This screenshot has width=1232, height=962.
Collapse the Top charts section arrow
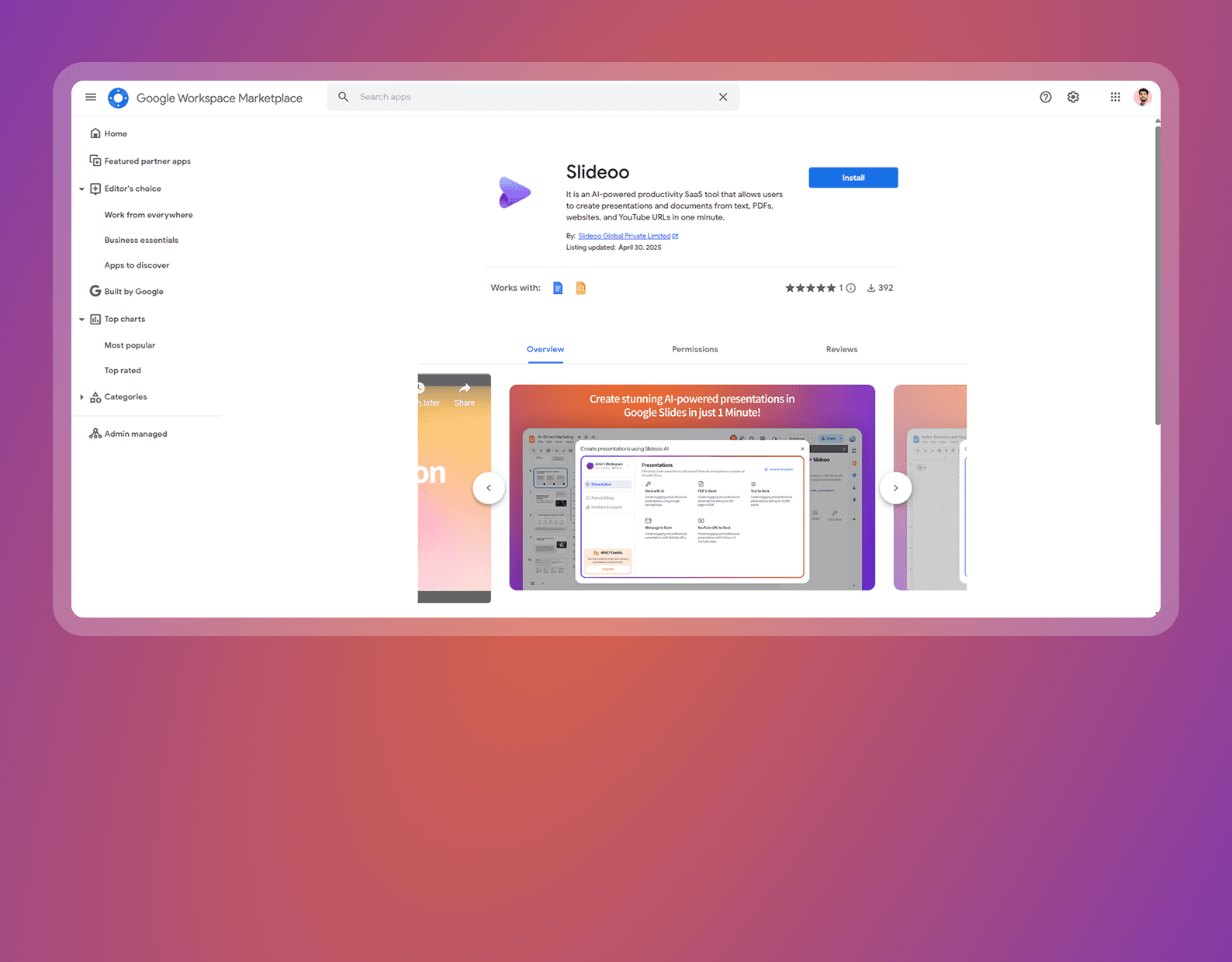[x=81, y=320]
